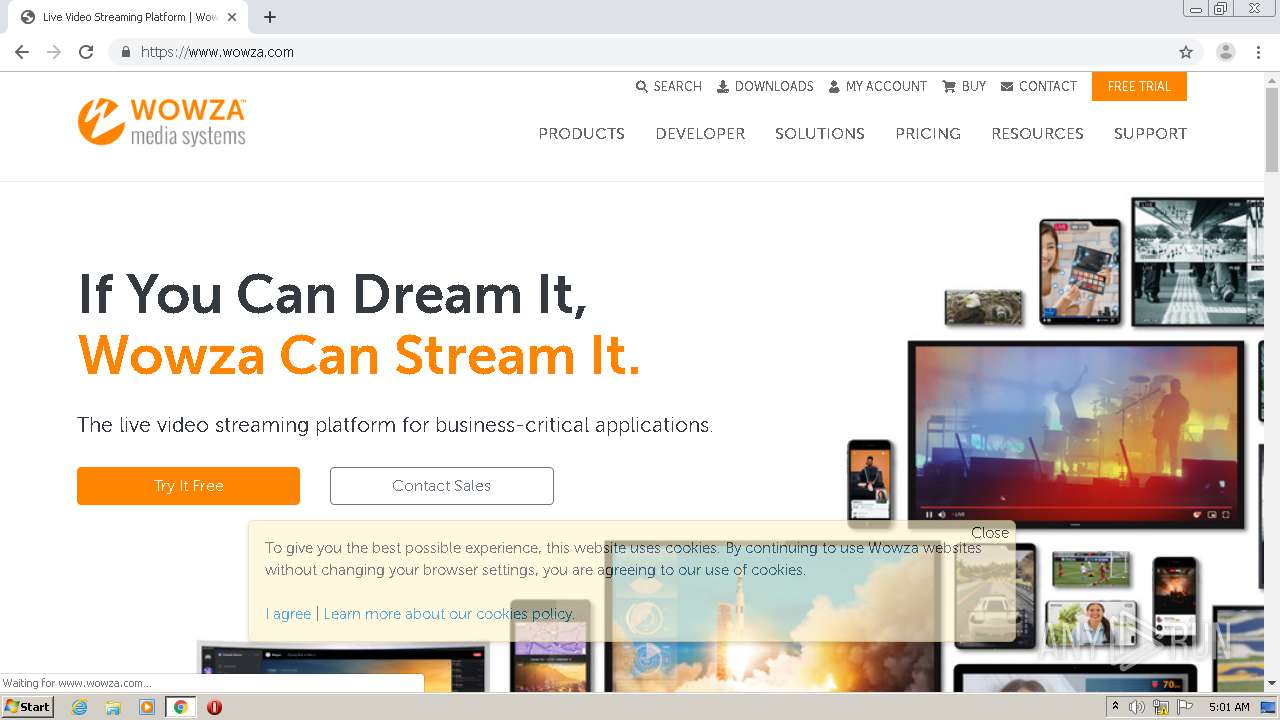Image resolution: width=1280 pixels, height=720 pixels.
Task: Open the BUY cart link
Action: click(964, 87)
